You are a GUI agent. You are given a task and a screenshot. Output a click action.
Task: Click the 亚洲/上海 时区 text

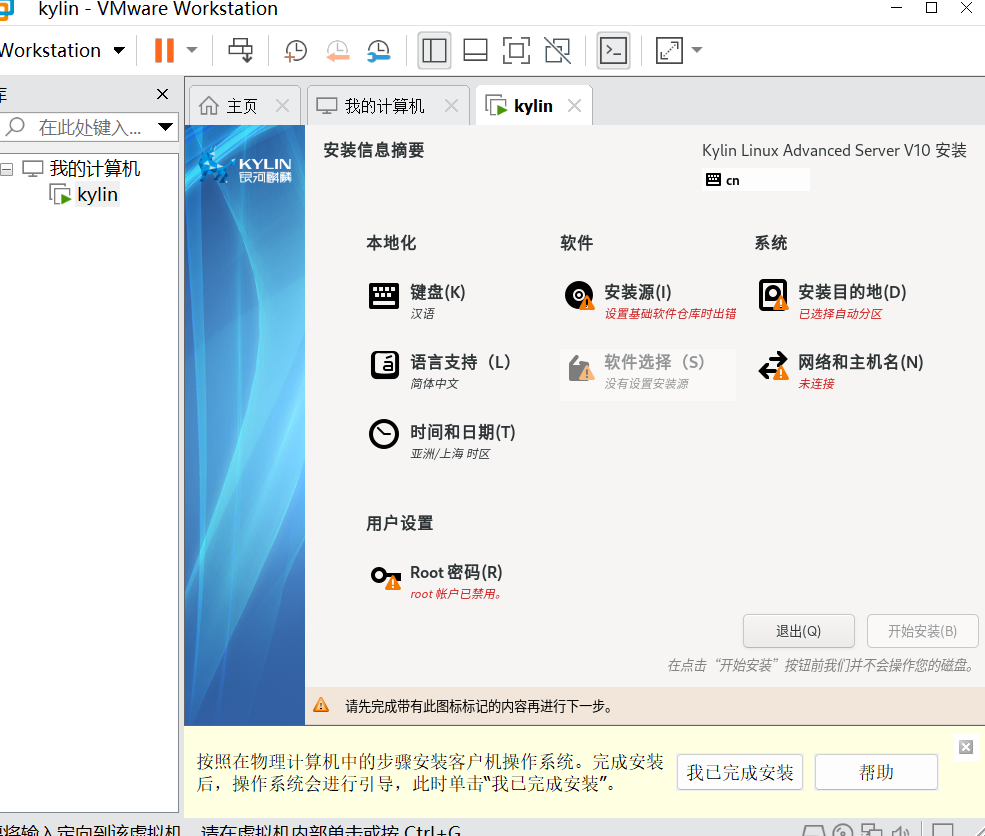(450, 453)
